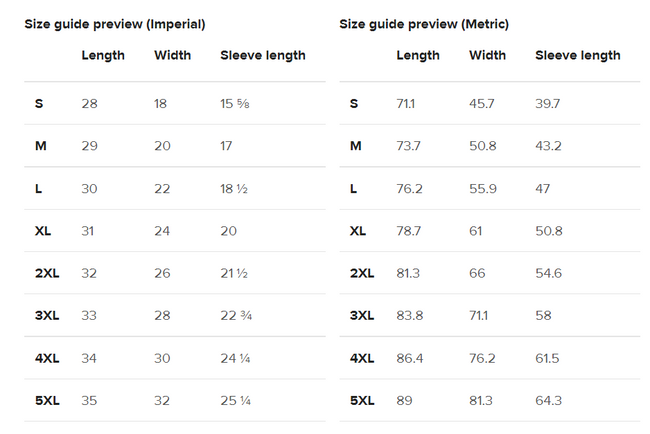Screen dimensions: 650x434
Task: Click the Width column header in Metric table
Action: 487,56
